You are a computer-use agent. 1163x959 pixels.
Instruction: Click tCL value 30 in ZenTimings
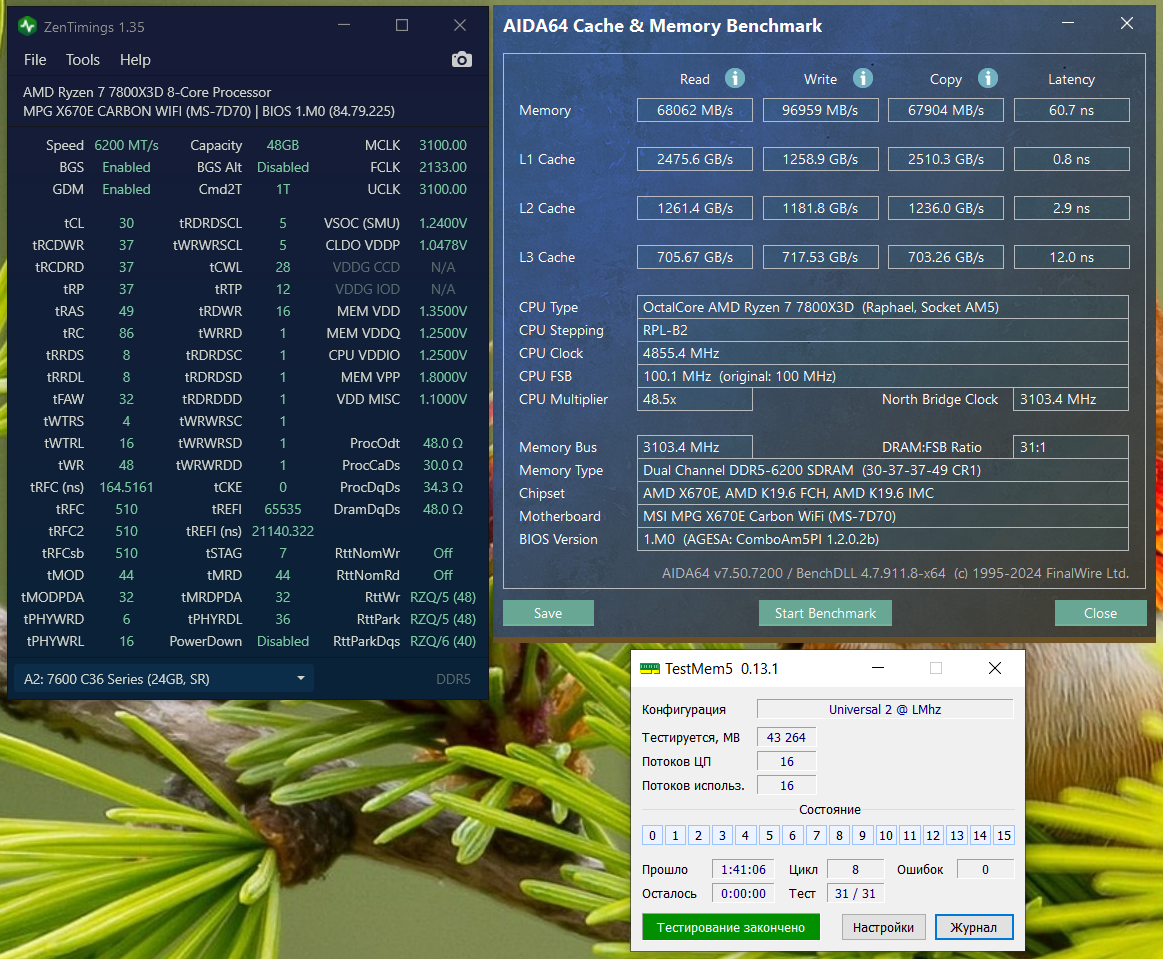click(126, 223)
